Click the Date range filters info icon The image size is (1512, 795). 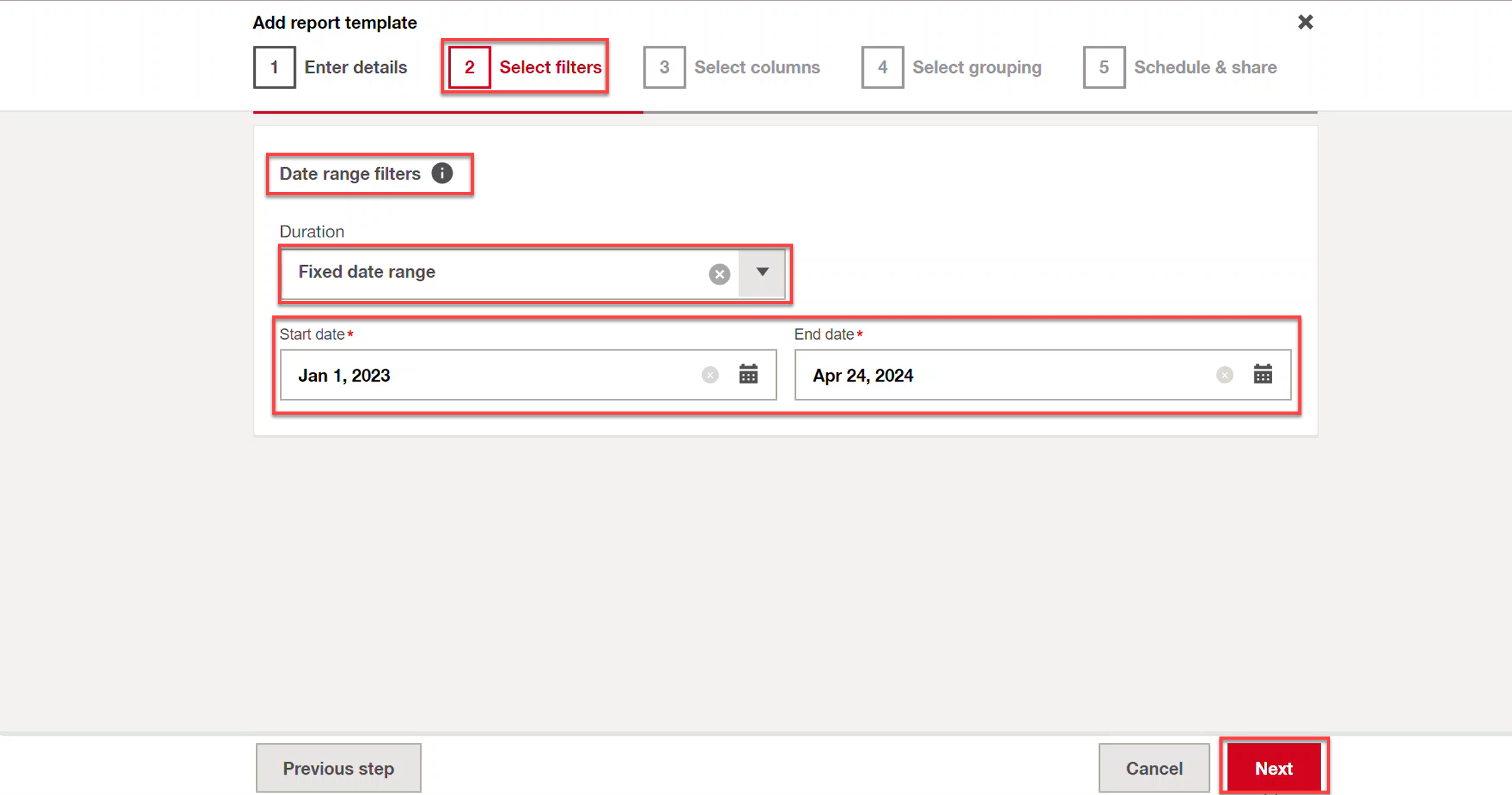point(442,173)
